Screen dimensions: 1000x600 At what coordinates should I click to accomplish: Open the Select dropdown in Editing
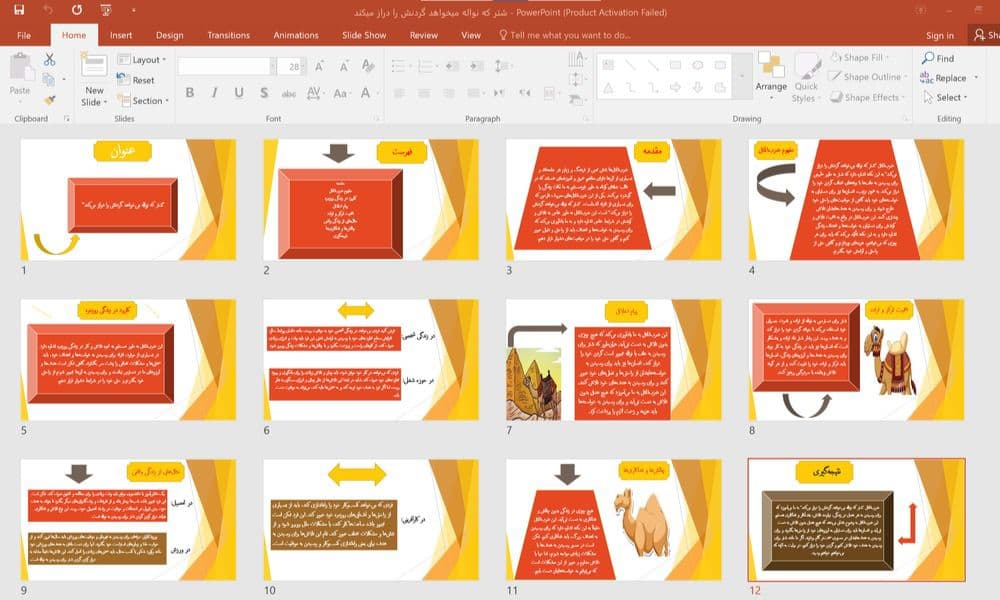945,98
